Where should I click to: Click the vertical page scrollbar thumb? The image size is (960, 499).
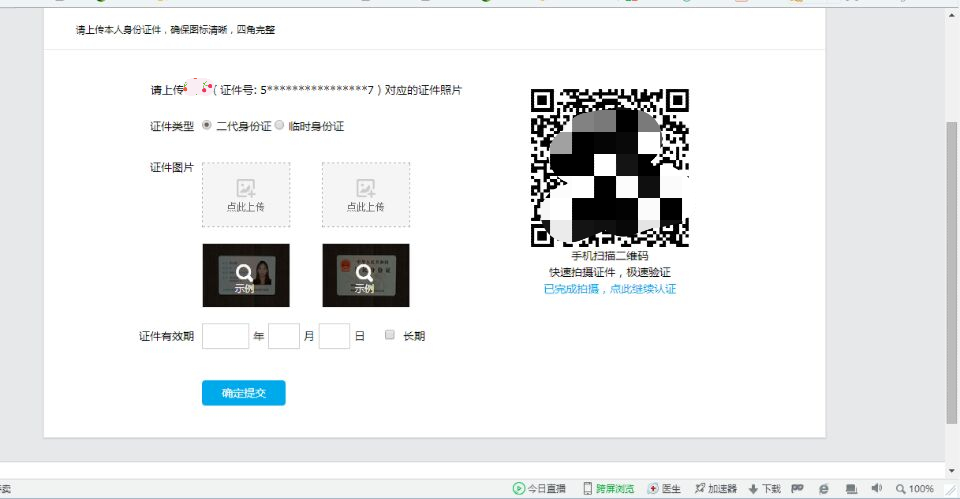coord(951,272)
